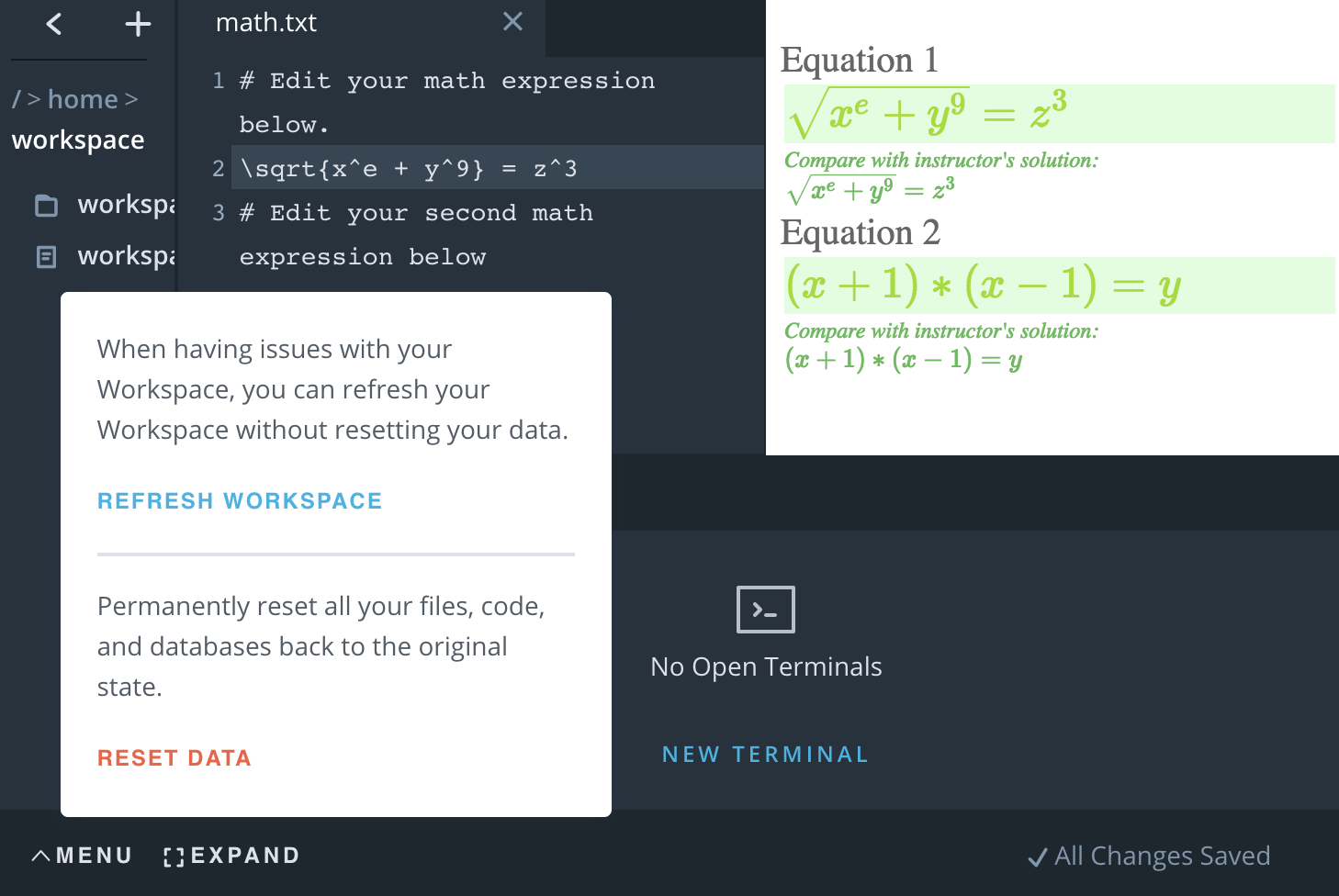The height and width of the screenshot is (896, 1339).
Task: Open the workspace folder icon
Action: (46, 206)
